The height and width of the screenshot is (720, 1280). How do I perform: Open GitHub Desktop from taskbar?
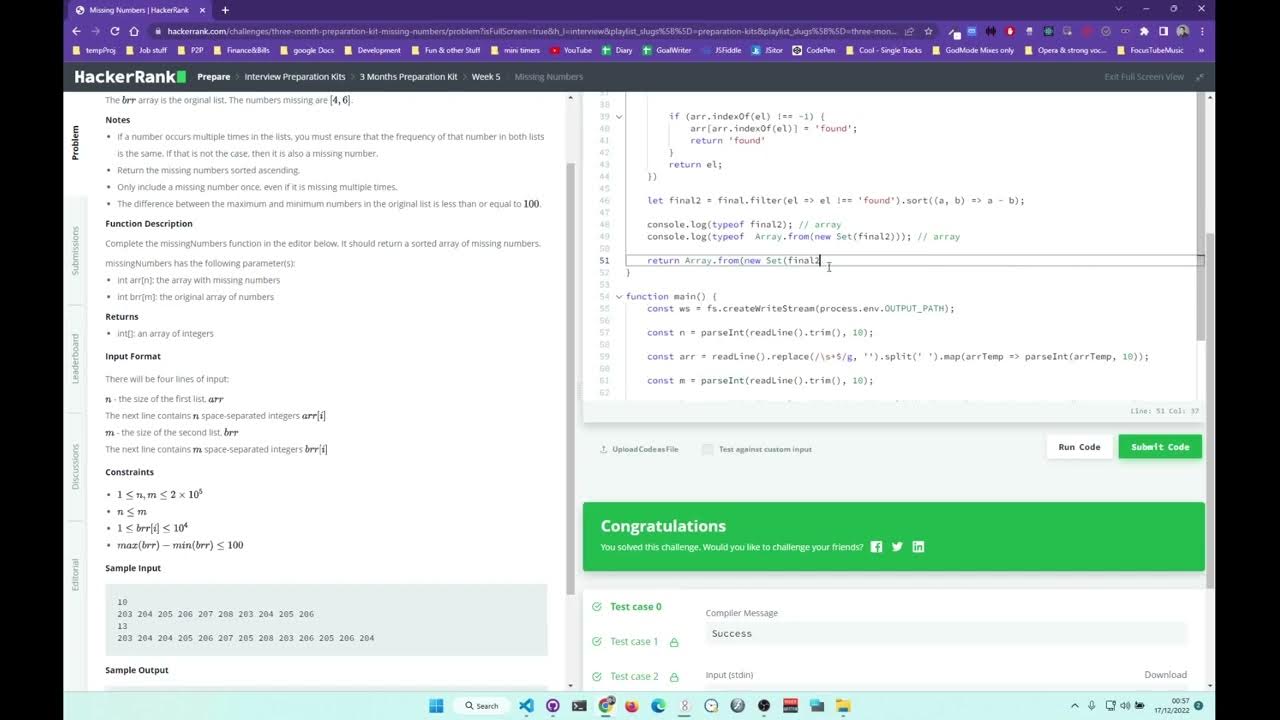553,705
